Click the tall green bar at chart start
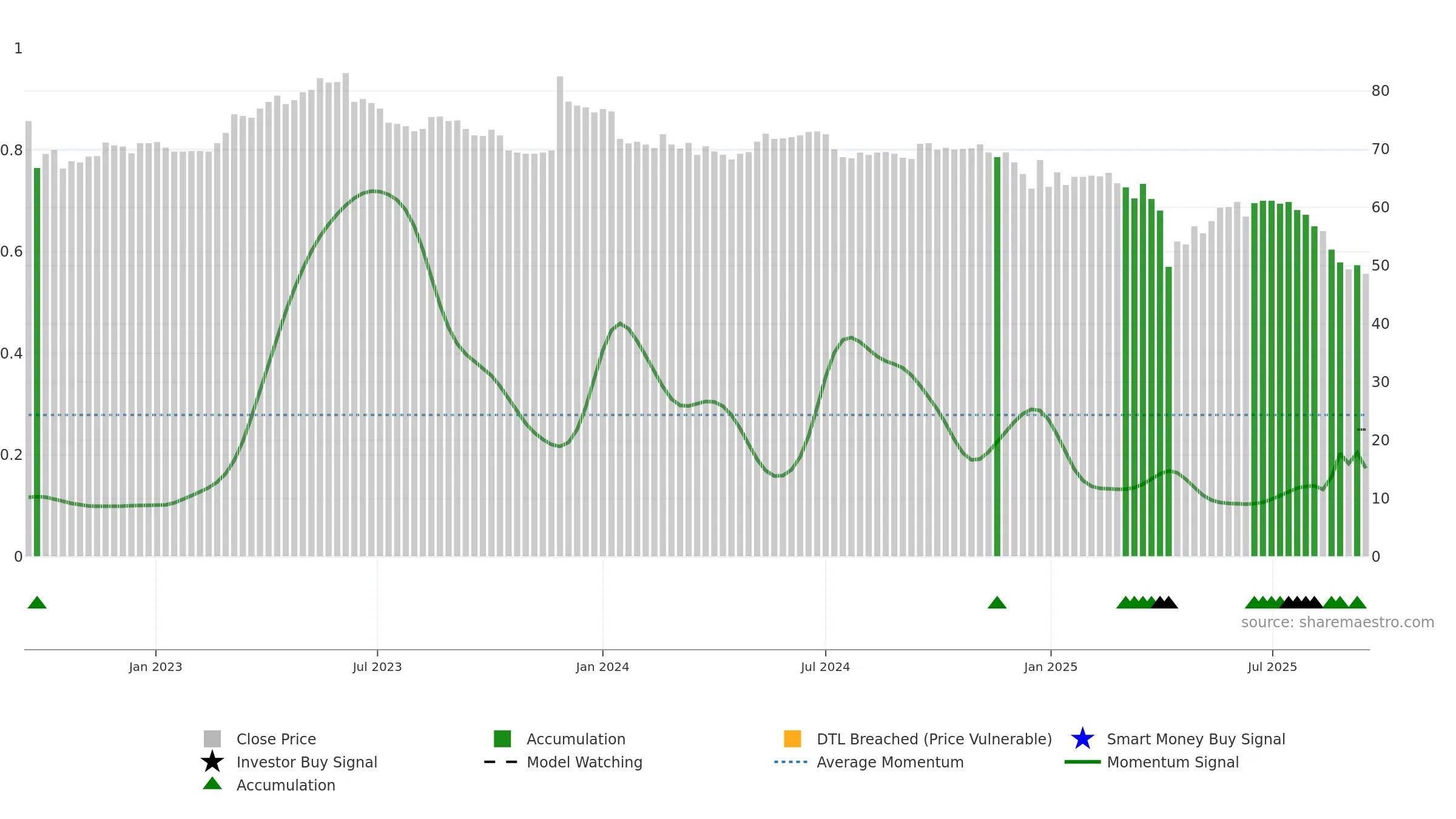This screenshot has height=819, width=1456. pos(37,362)
